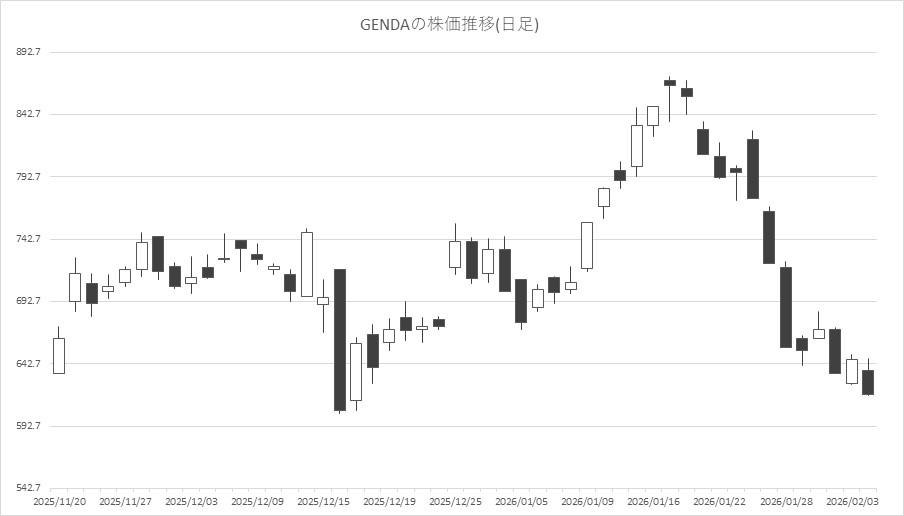Click the 2025/12/03 x-axis date
Image resolution: width=904 pixels, height=516 pixels.
click(190, 500)
